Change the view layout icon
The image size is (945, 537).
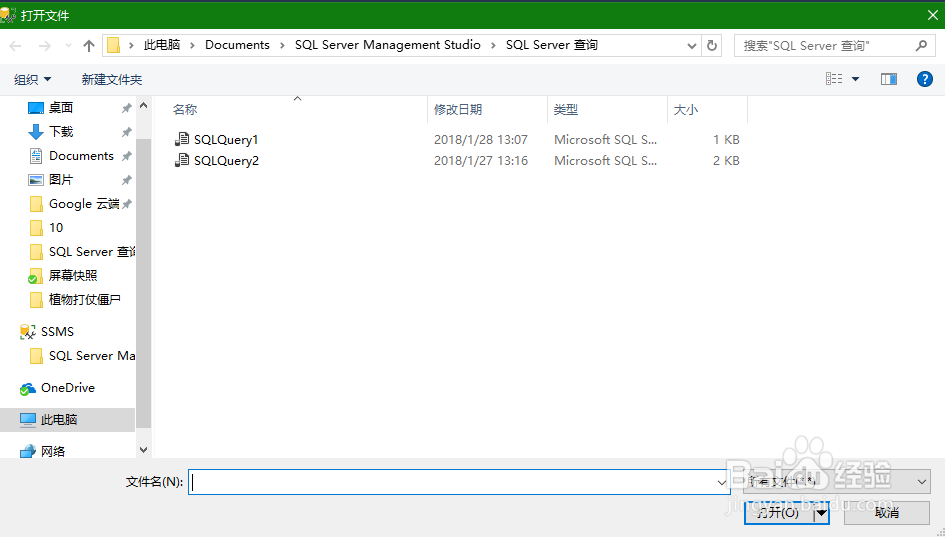[834, 79]
